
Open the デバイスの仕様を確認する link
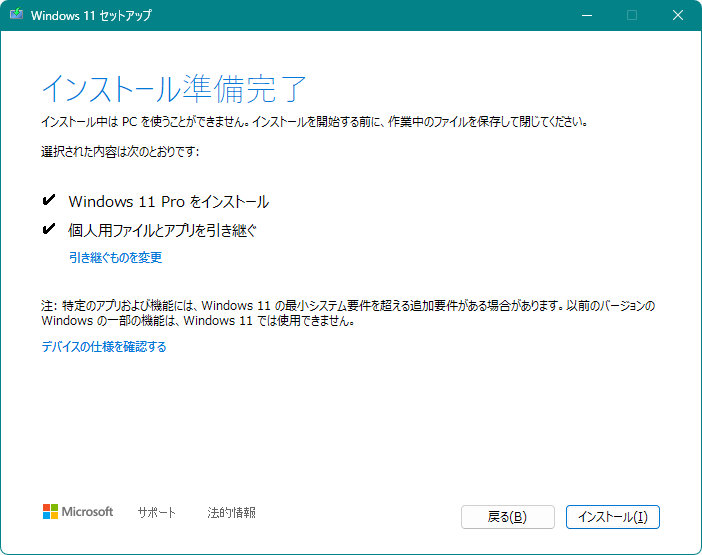click(104, 346)
